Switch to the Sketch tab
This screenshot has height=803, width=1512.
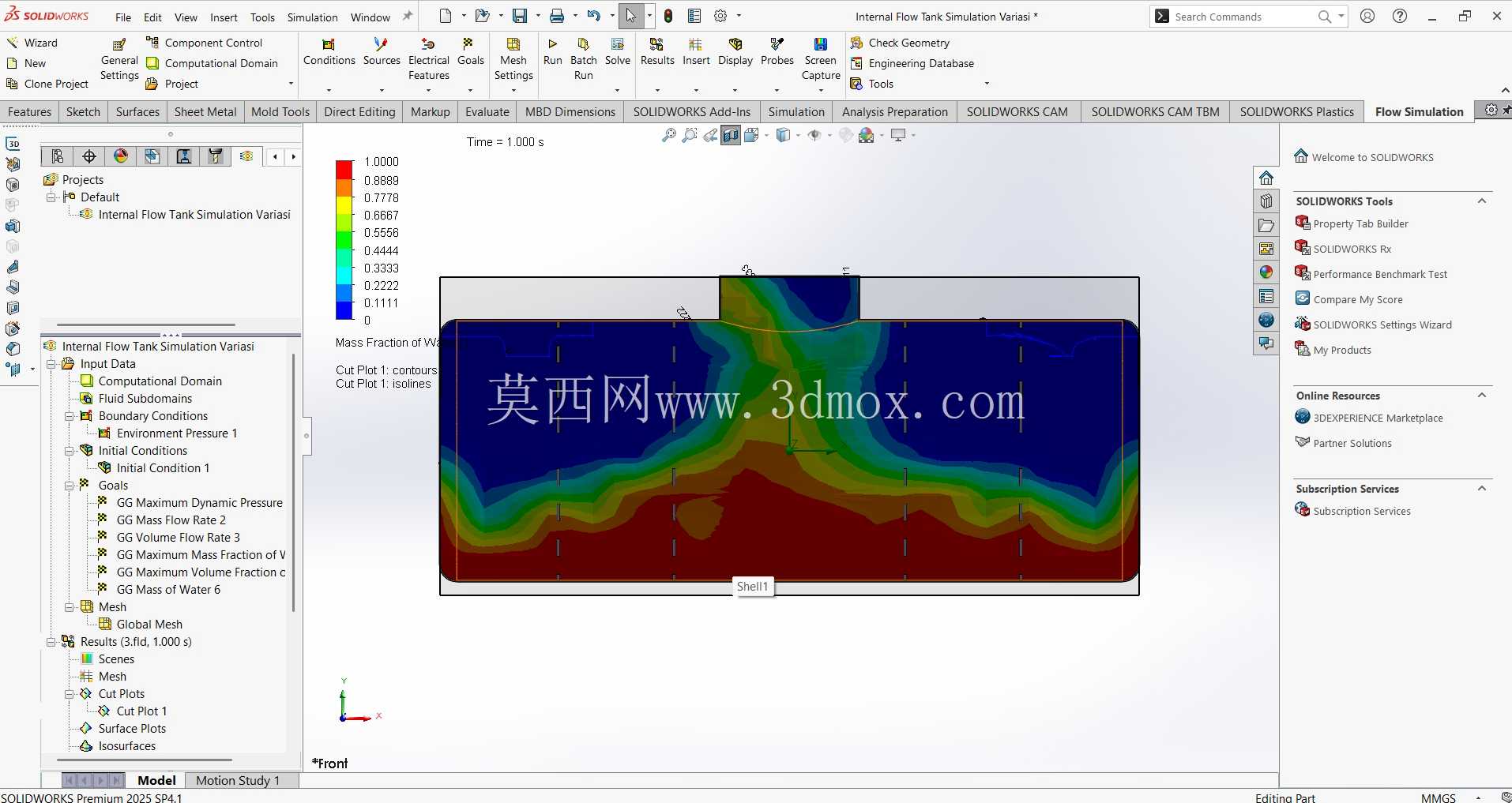pyautogui.click(x=83, y=112)
